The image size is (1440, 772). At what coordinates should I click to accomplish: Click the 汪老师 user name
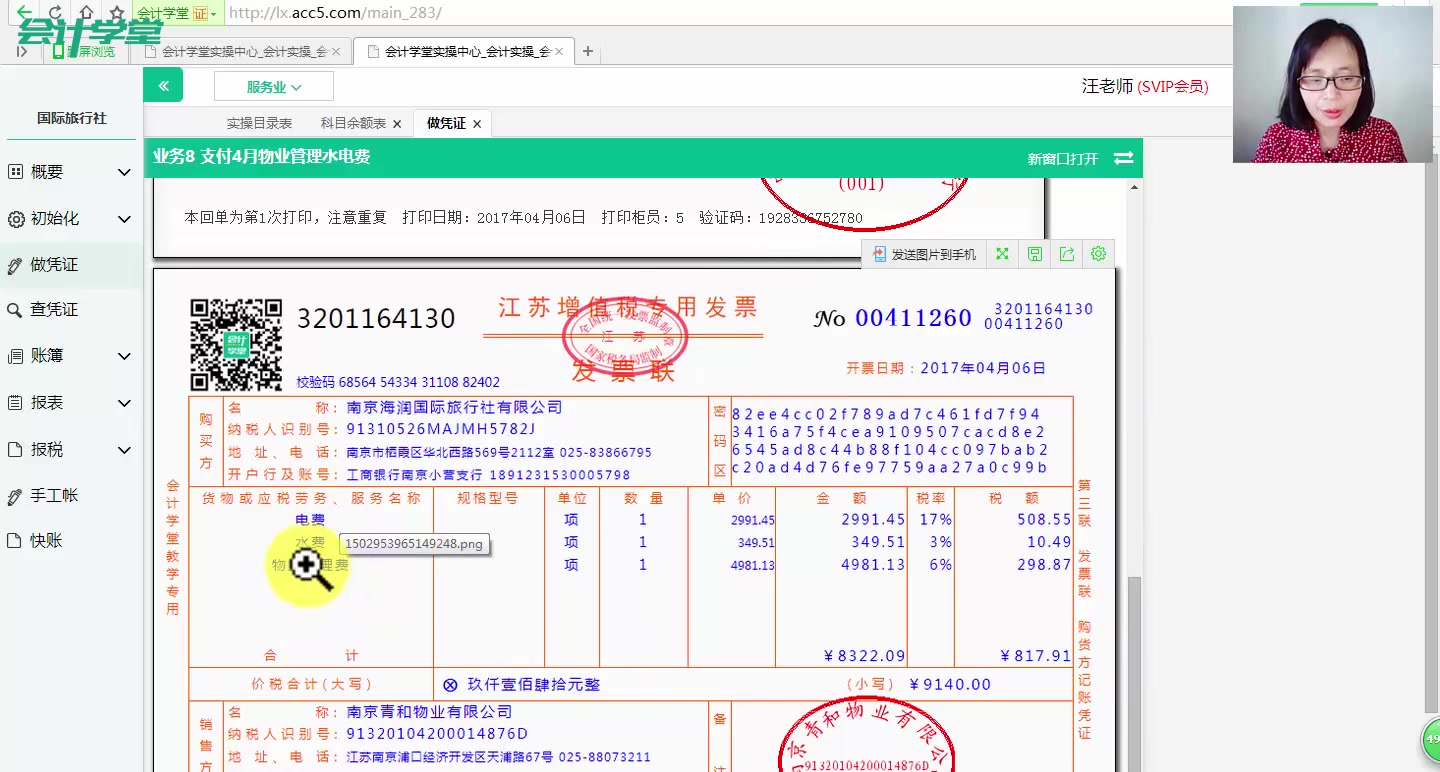(1107, 87)
